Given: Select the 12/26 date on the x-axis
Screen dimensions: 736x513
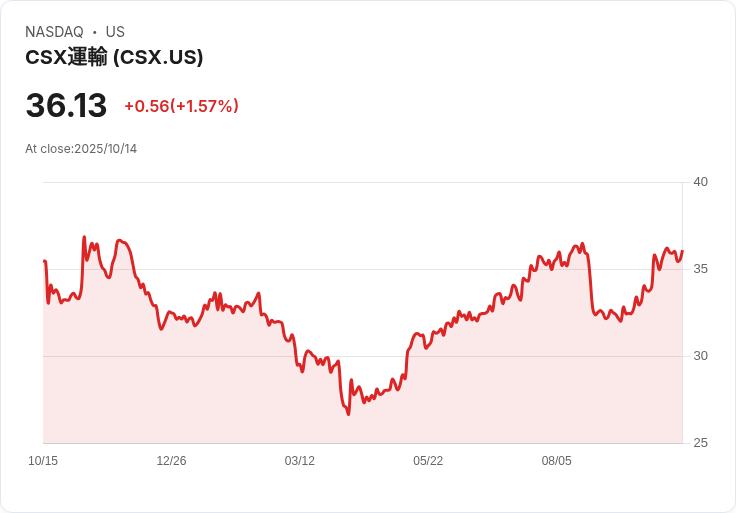Looking at the screenshot, I should [x=171, y=461].
